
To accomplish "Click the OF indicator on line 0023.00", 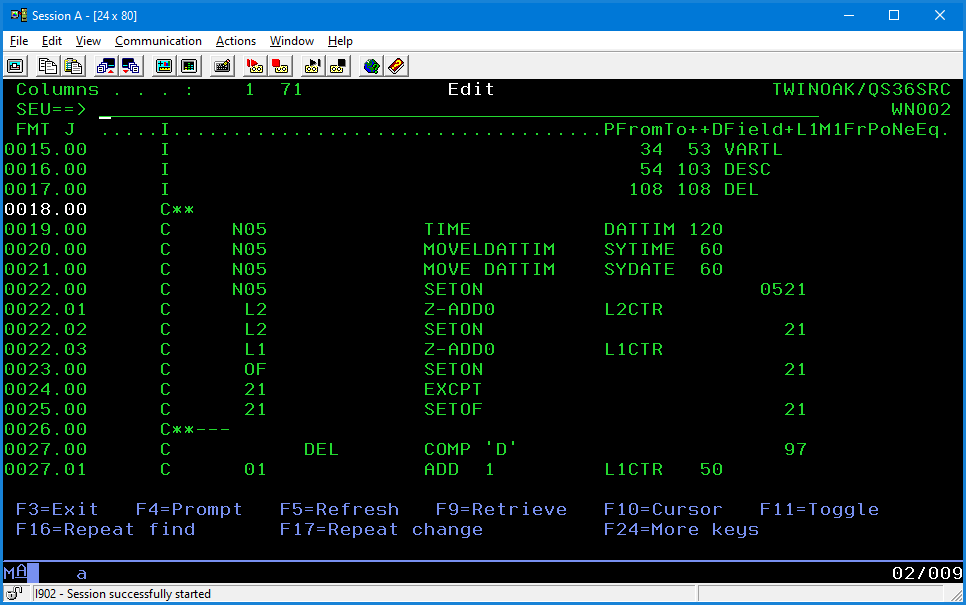I will point(255,370).
